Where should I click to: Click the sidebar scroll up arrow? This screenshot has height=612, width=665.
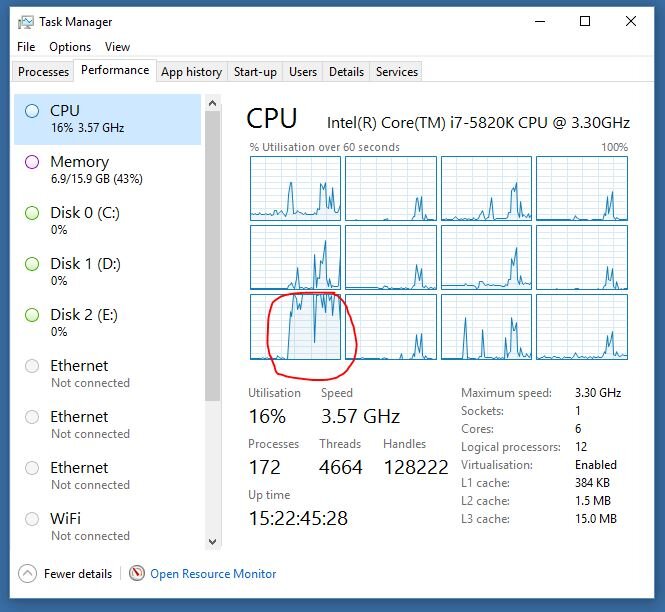(x=212, y=103)
